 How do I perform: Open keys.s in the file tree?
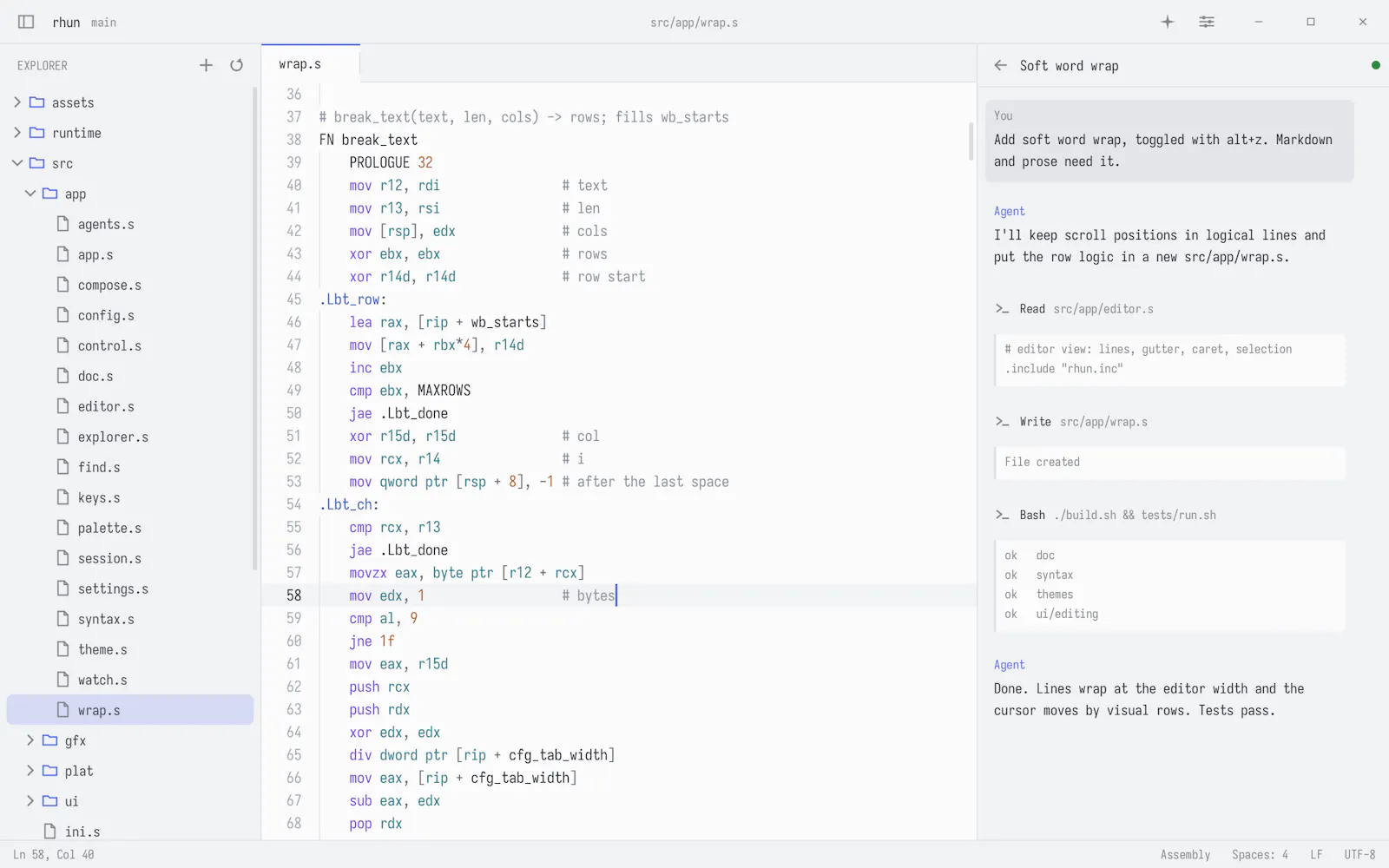click(x=130, y=497)
